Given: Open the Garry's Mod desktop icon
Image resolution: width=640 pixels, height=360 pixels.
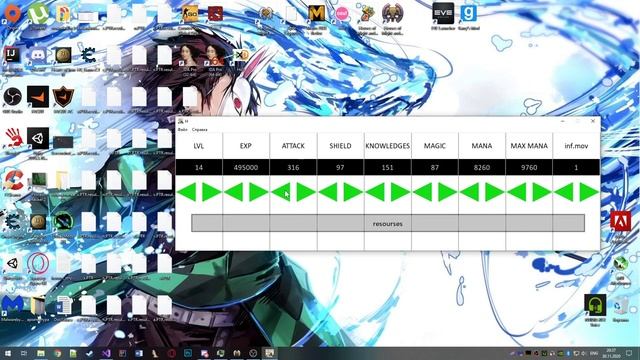Looking at the screenshot, I should tap(469, 16).
